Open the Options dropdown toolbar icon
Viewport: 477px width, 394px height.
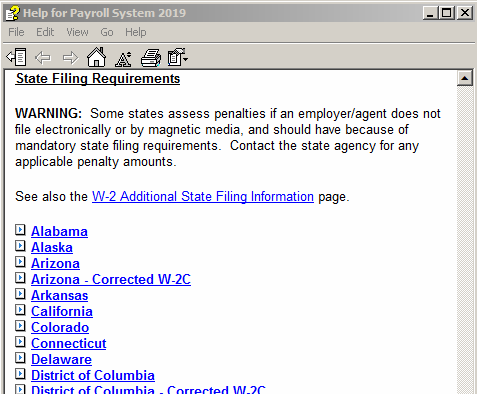click(178, 57)
